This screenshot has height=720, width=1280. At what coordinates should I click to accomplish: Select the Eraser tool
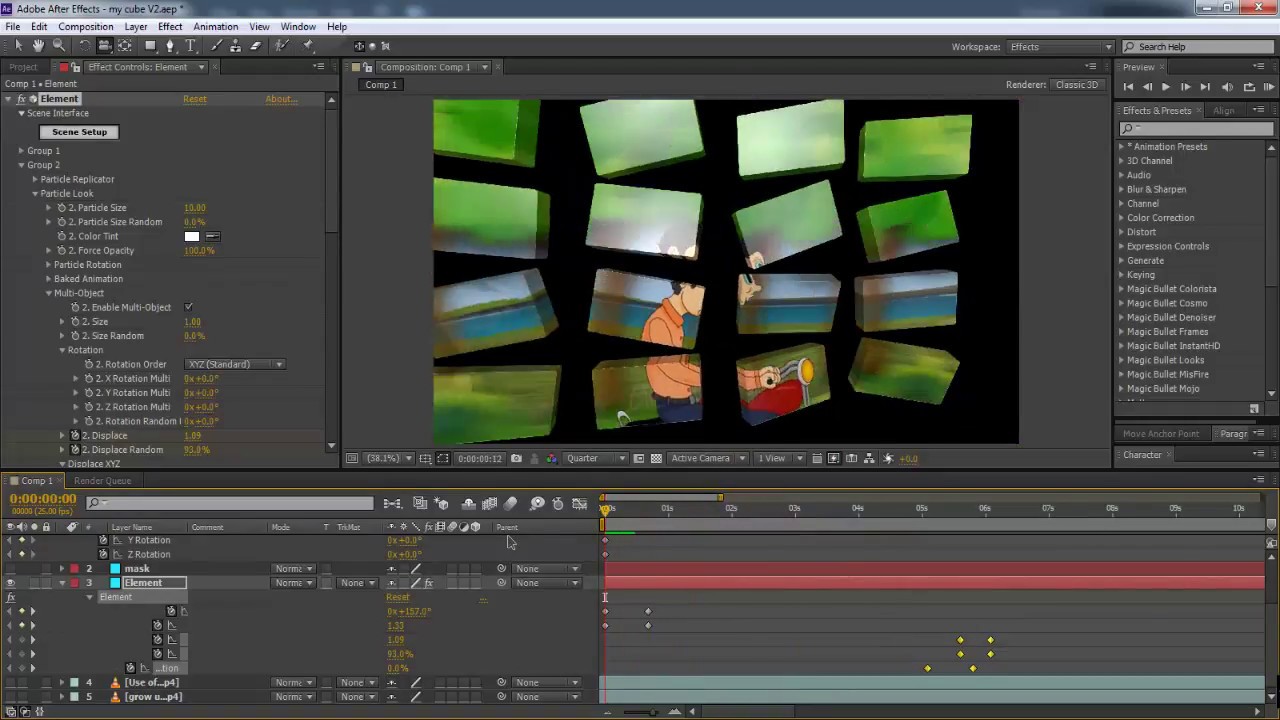click(256, 46)
